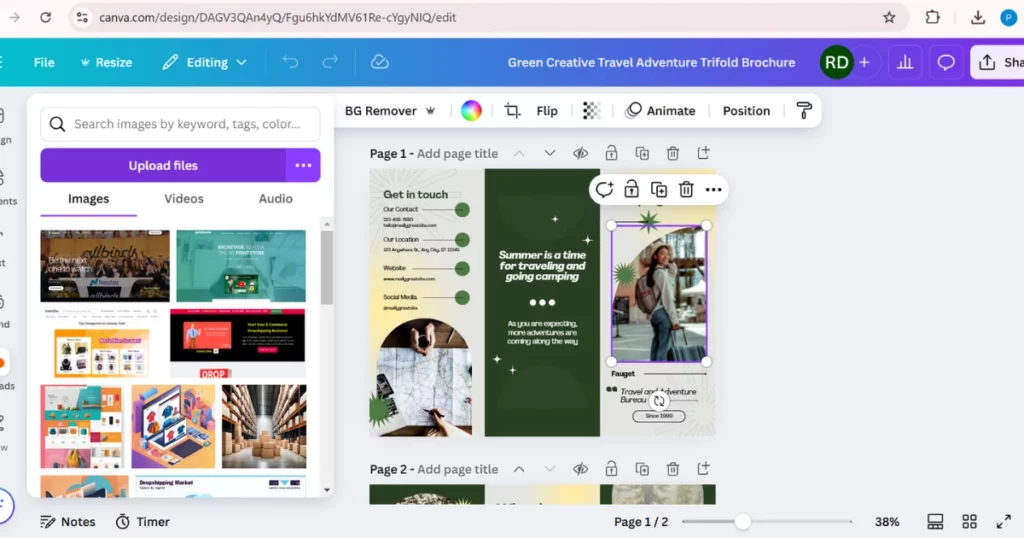Move Page 2 up with the chevron

519,469
